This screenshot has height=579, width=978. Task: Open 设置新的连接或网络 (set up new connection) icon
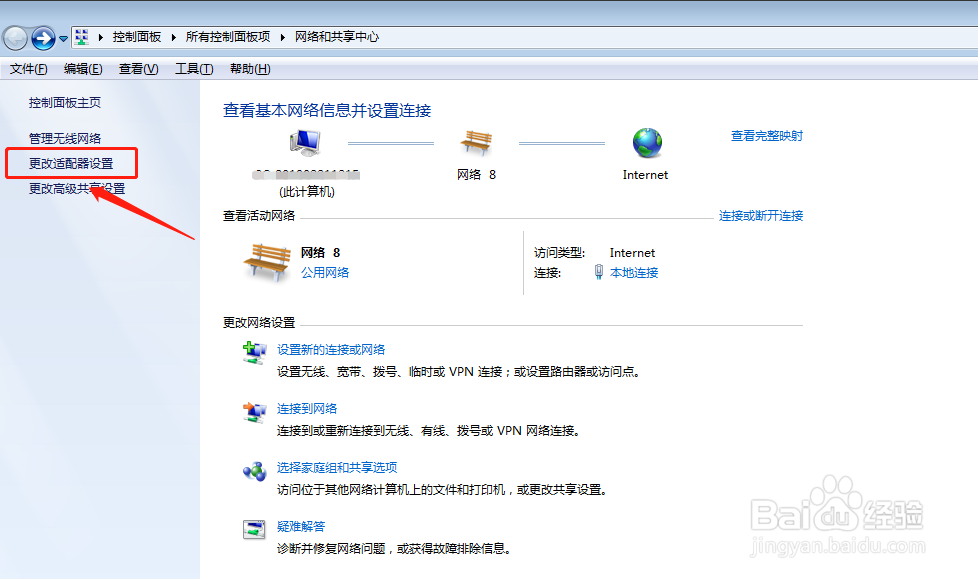tap(253, 354)
